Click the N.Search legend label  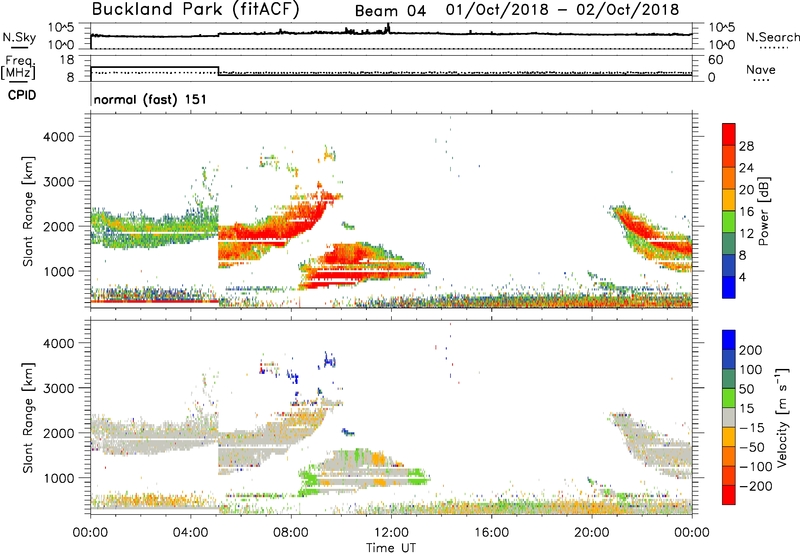pyautogui.click(x=772, y=37)
